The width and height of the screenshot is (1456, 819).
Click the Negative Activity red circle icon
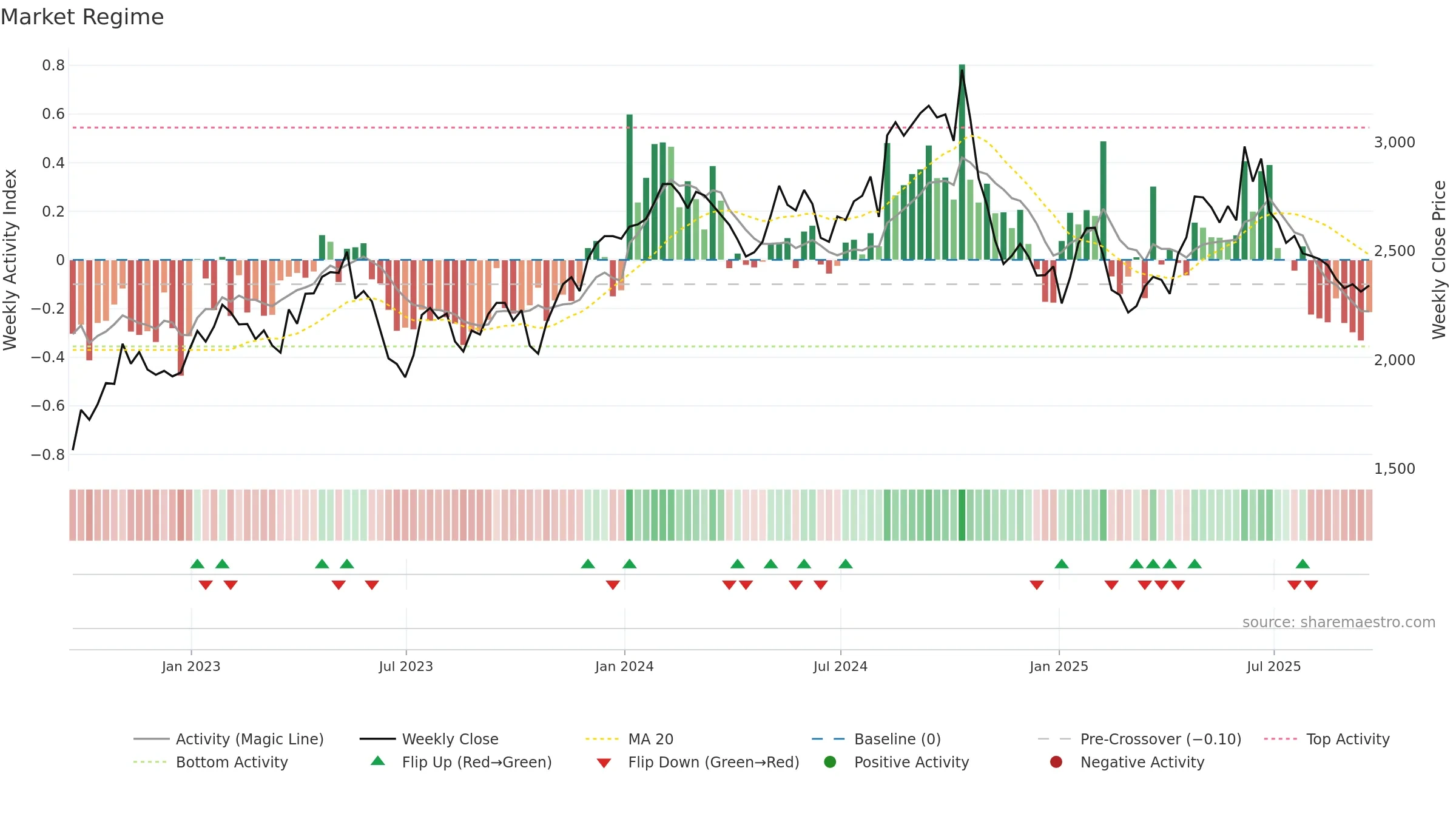tap(1056, 762)
